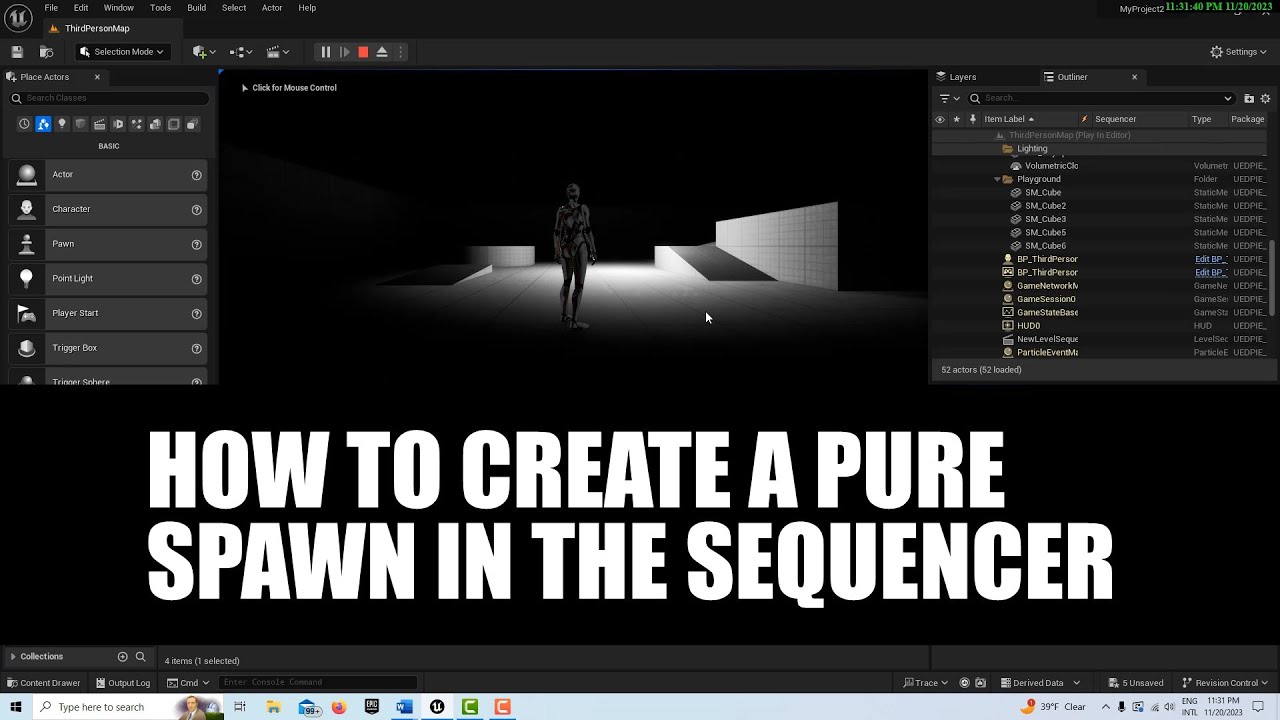Expand the Collections section

tap(13, 657)
